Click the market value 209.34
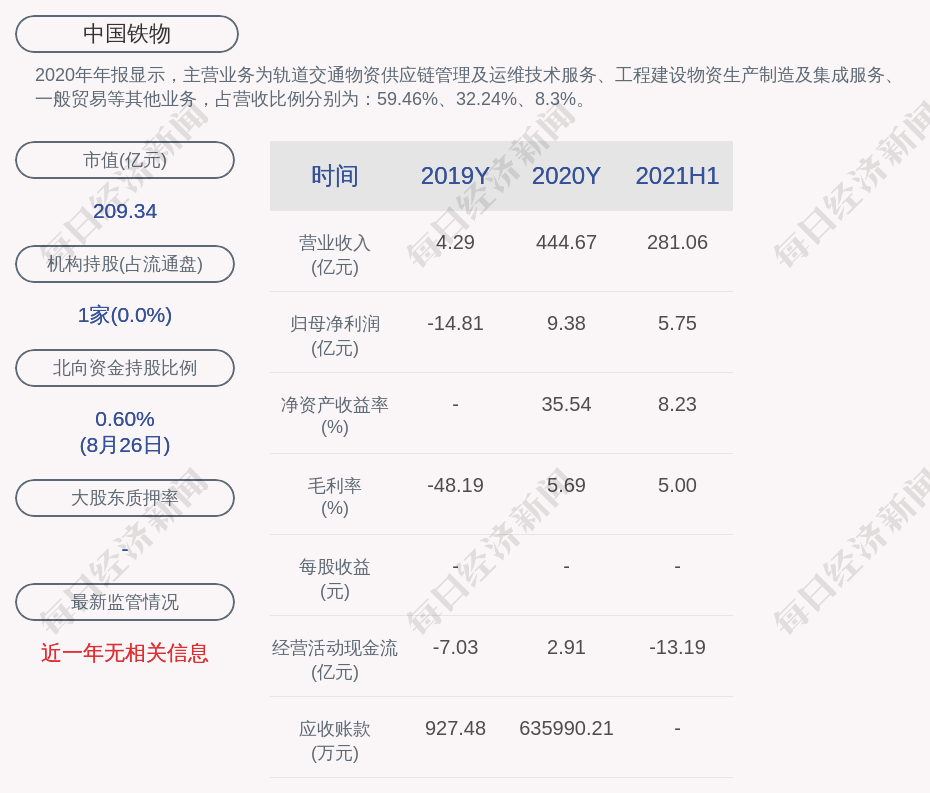Image resolution: width=930 pixels, height=793 pixels. point(125,211)
